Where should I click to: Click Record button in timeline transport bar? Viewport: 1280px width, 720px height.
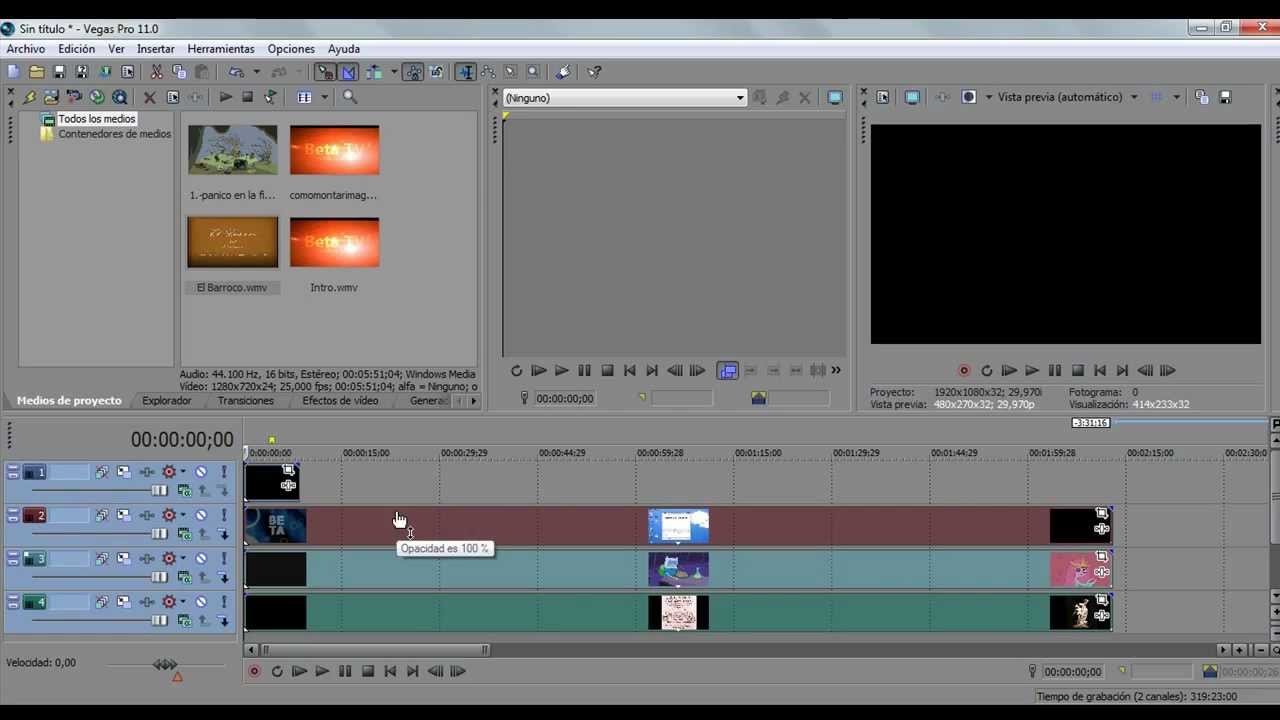(x=254, y=672)
